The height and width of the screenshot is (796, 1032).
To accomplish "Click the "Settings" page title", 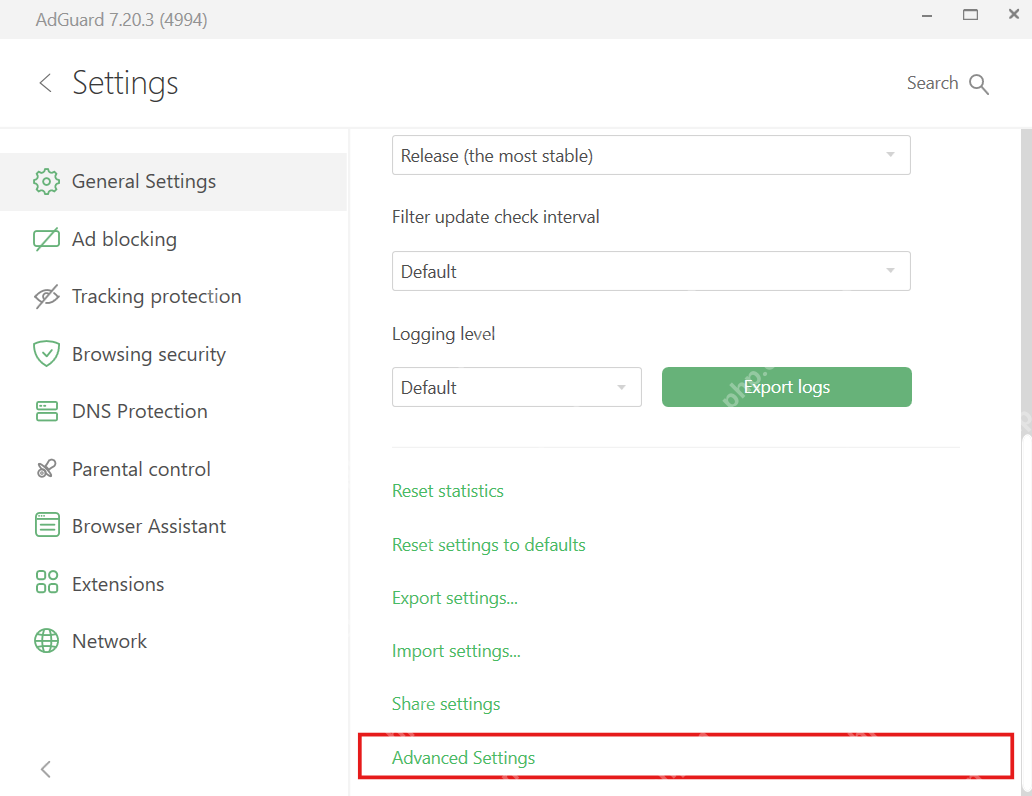I will pos(125,84).
